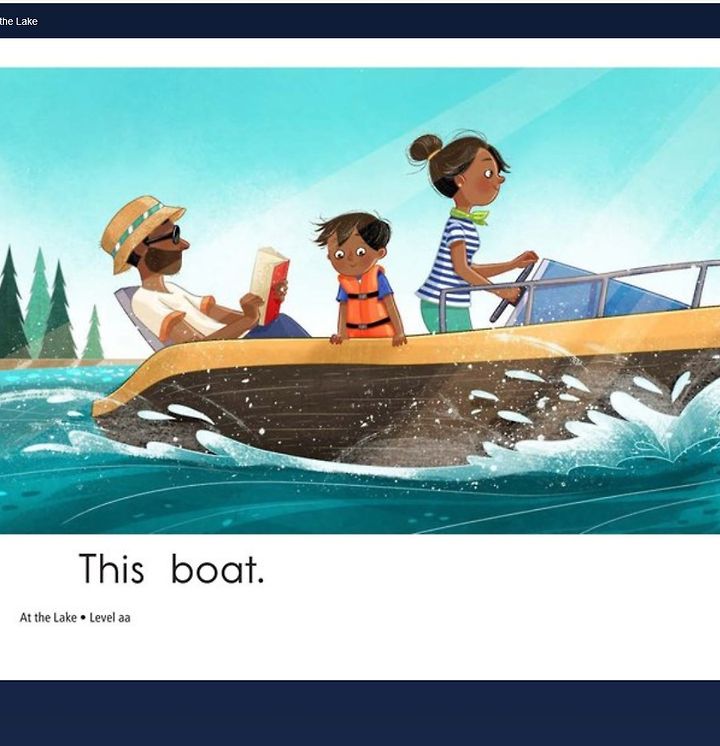Click the word "This" in the sentence
Image resolution: width=720 pixels, height=746 pixels.
[111, 568]
